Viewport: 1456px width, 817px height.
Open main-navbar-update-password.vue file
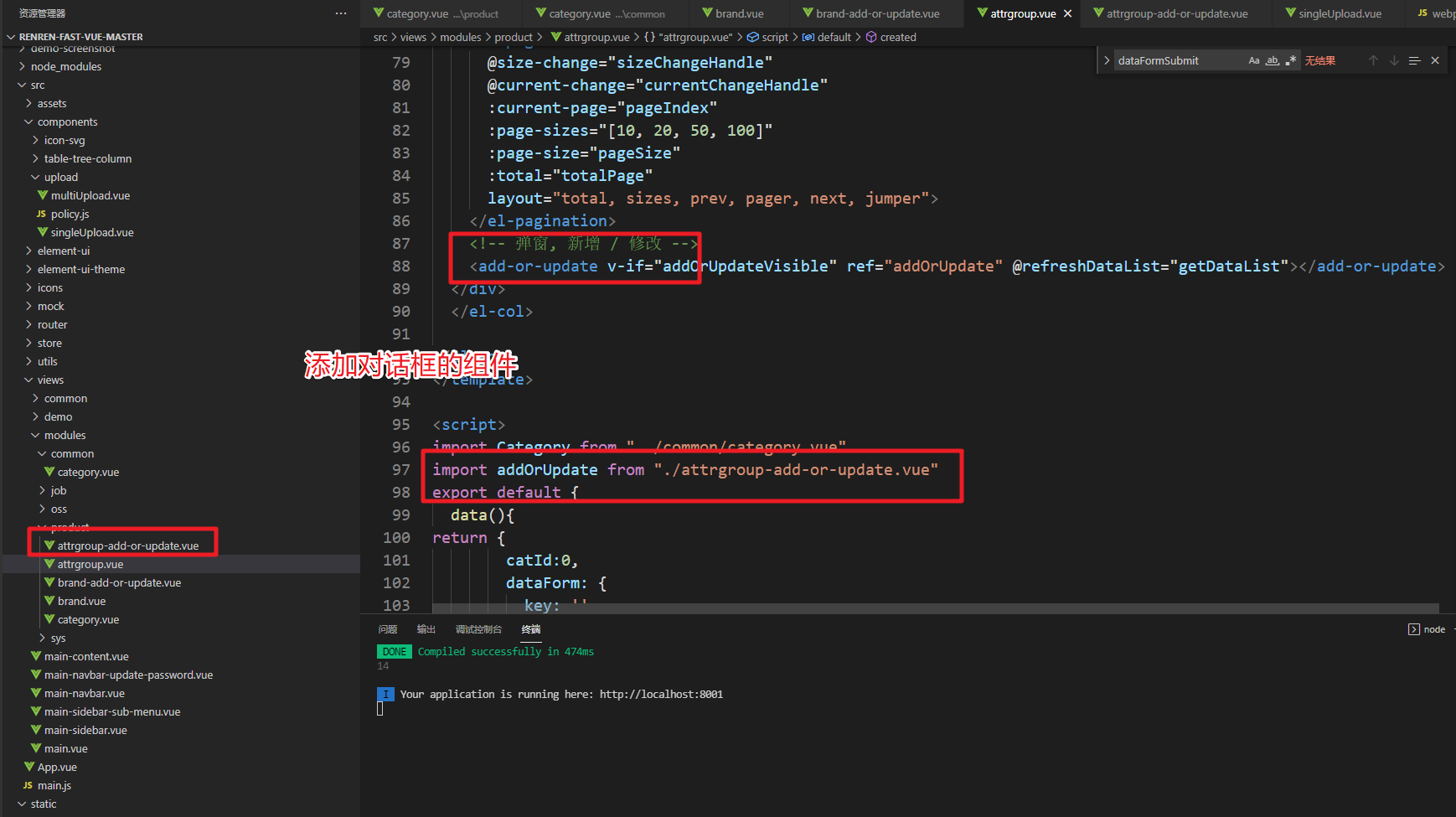128,675
